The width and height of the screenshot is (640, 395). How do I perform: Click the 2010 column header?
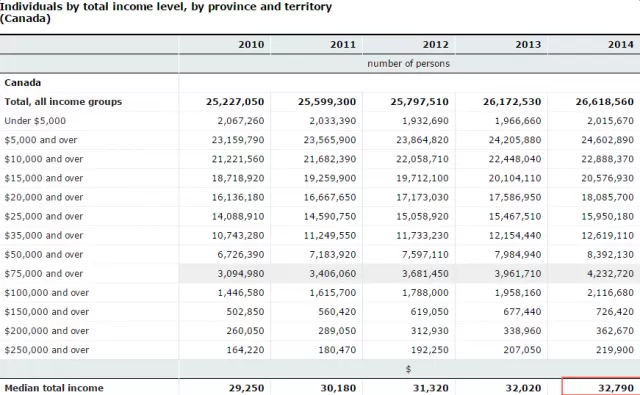(x=251, y=44)
